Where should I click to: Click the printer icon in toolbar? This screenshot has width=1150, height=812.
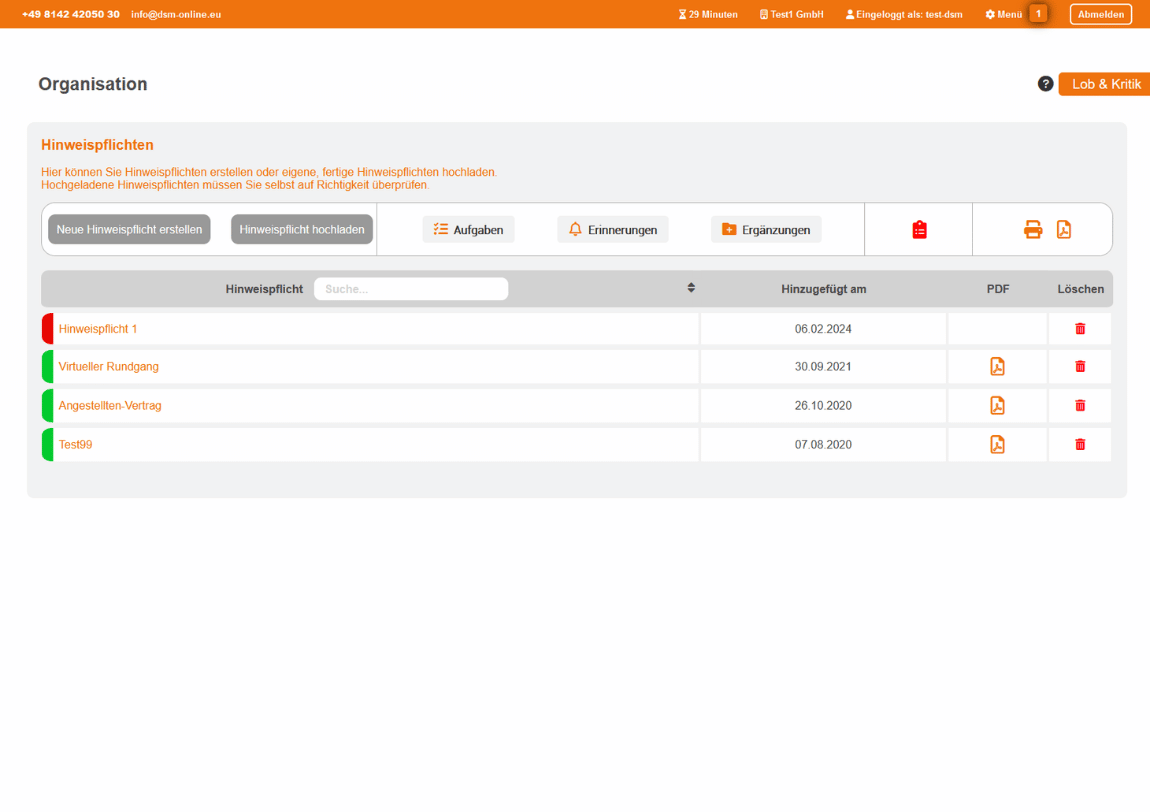tap(1033, 230)
